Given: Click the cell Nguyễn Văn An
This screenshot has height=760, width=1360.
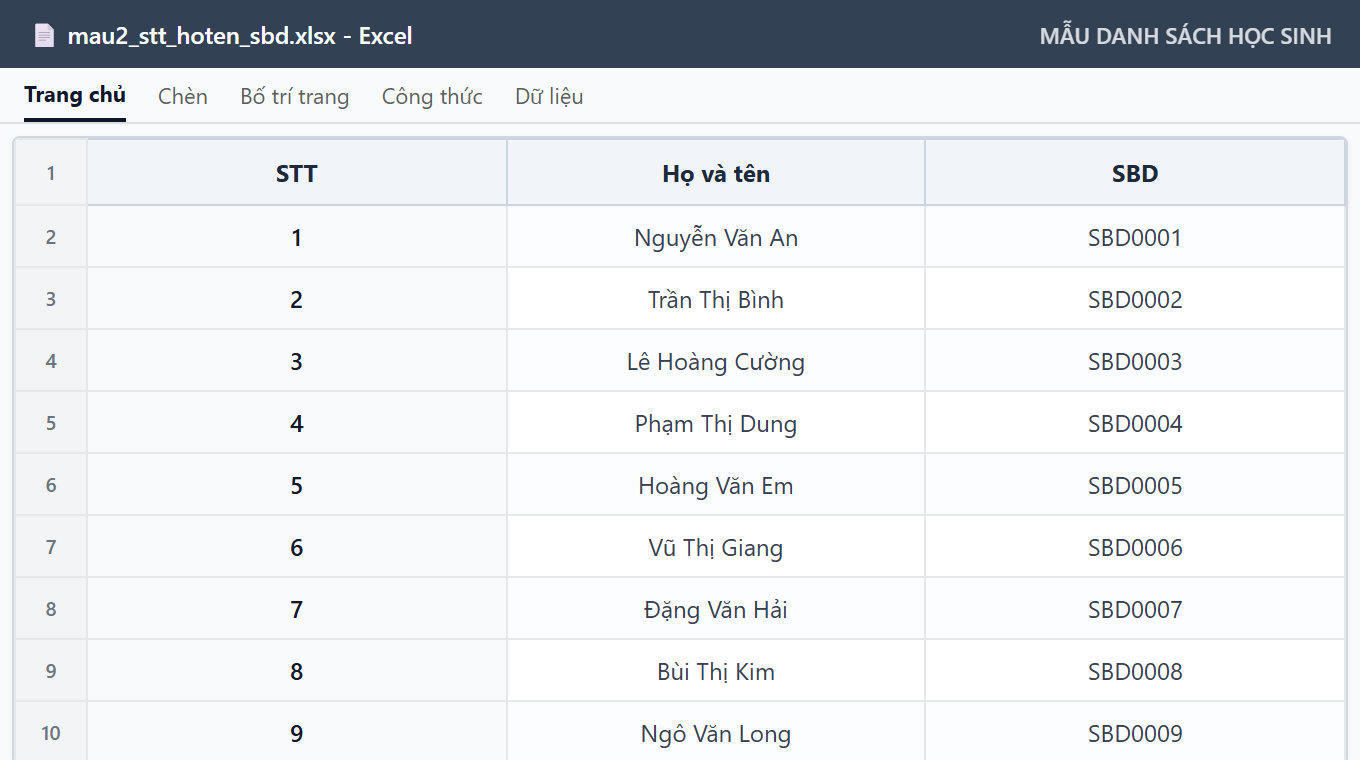Looking at the screenshot, I should pos(716,237).
